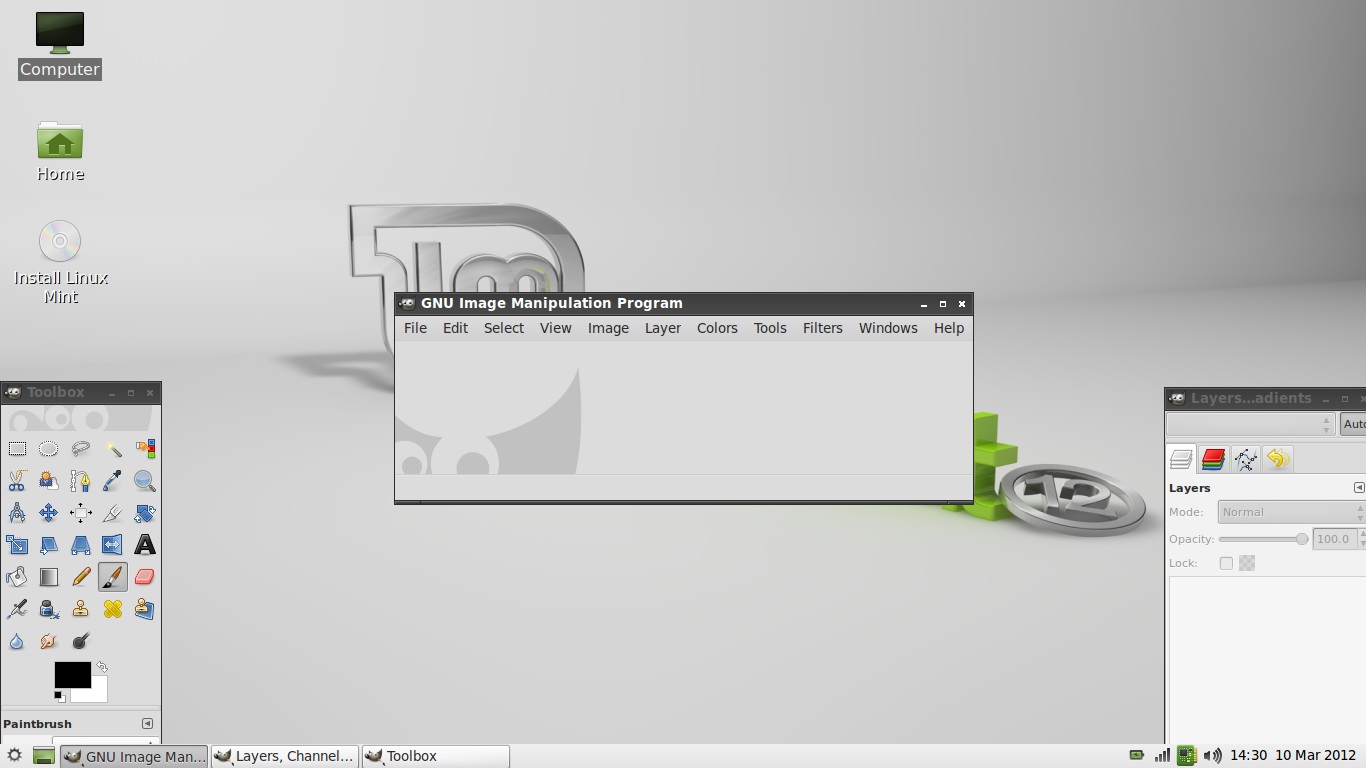Select the Paths tool
The image size is (1366, 768).
(x=81, y=481)
